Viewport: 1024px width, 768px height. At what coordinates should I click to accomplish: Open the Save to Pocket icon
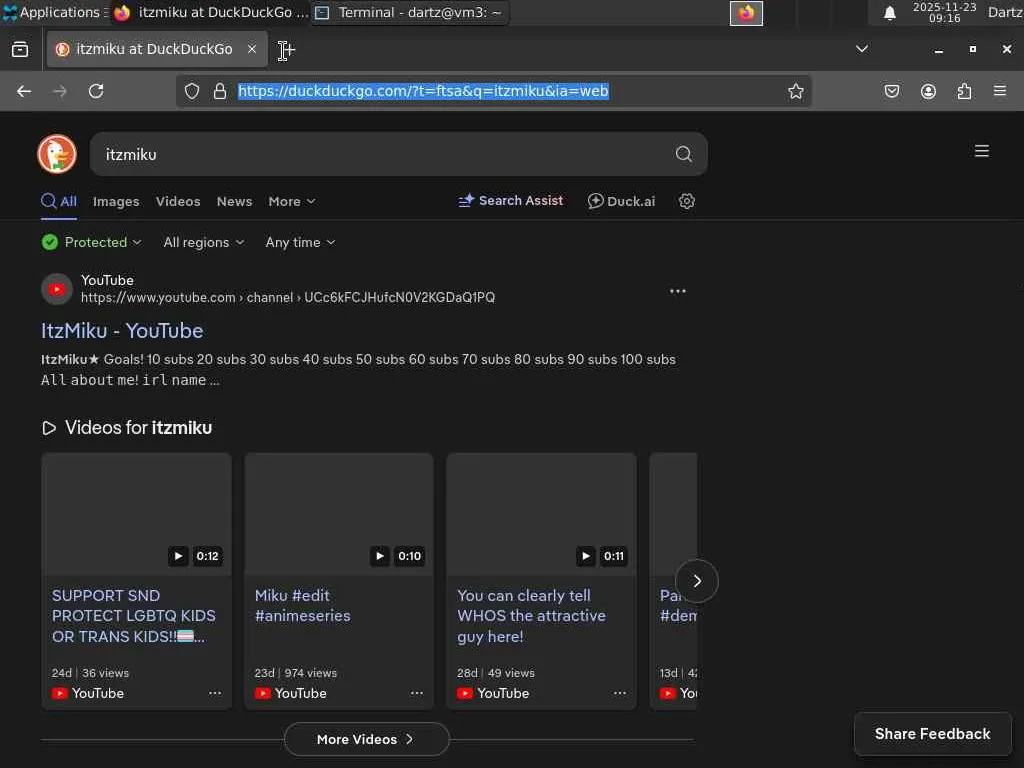click(891, 91)
